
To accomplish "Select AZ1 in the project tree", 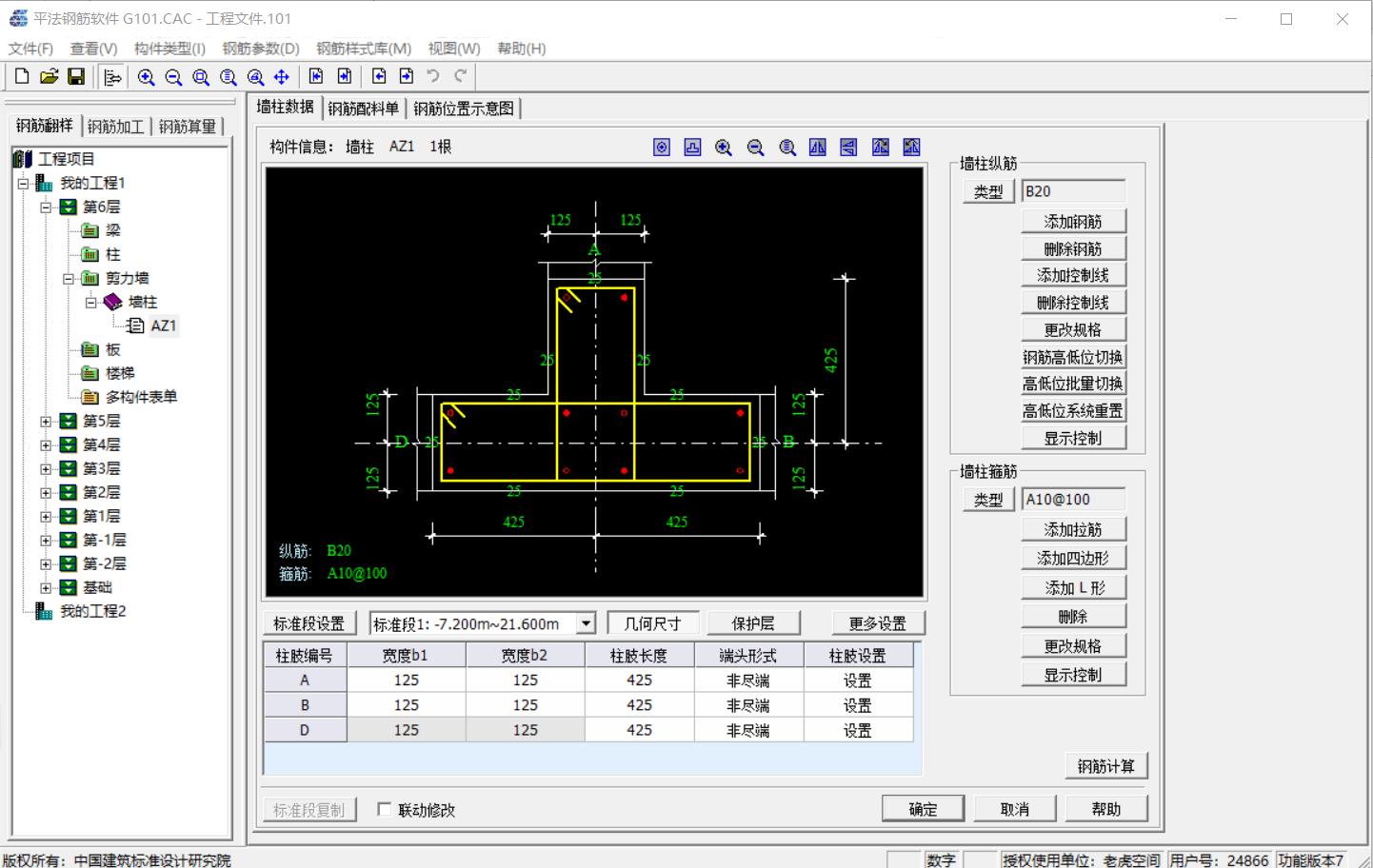I will tap(165, 325).
